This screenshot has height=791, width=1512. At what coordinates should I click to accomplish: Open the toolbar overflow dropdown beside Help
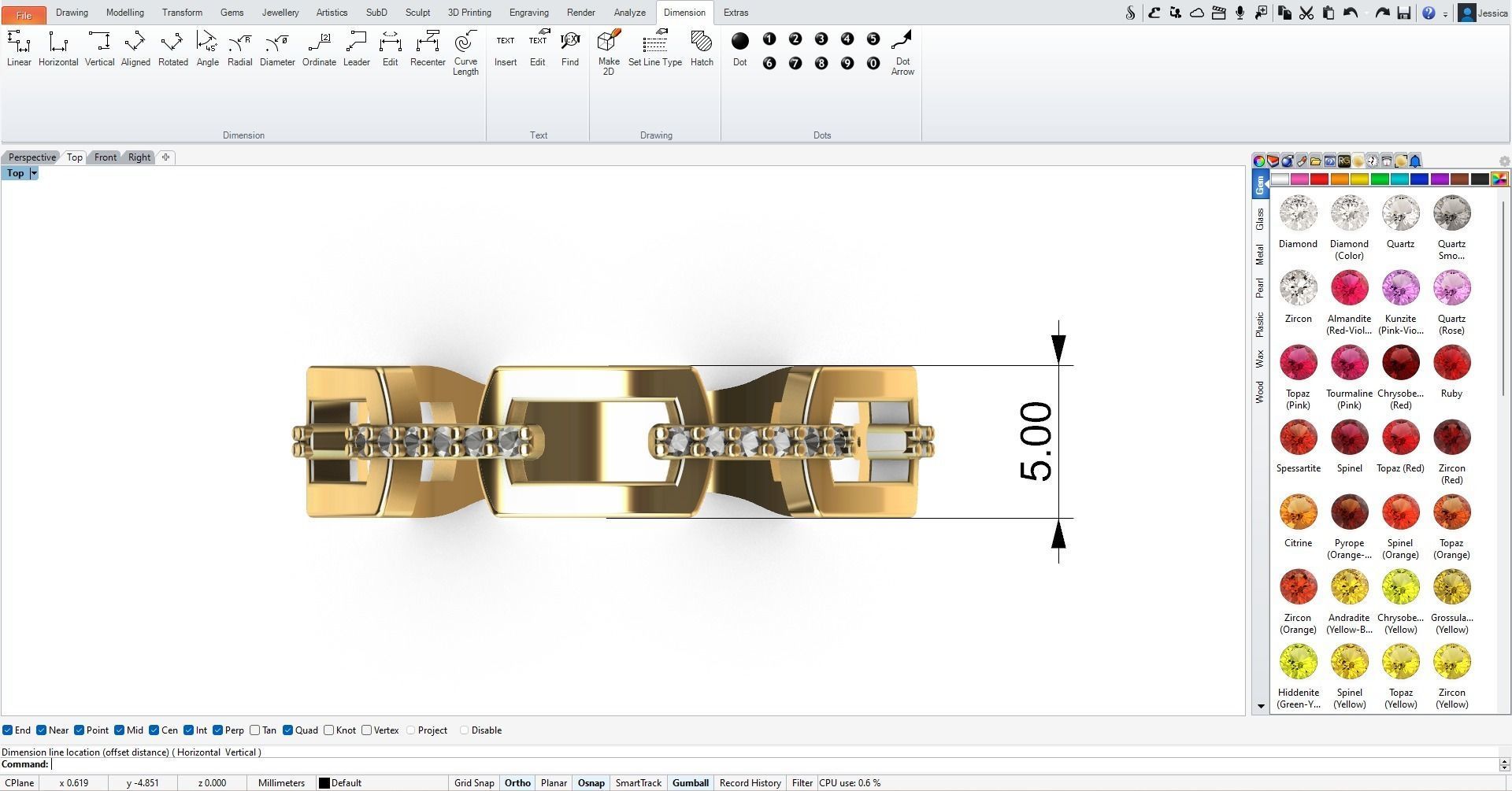tap(1445, 14)
